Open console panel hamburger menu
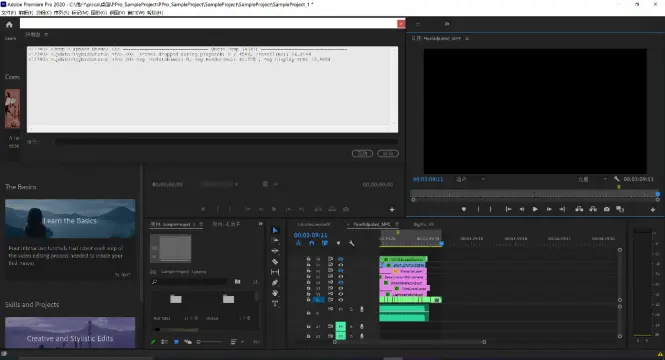Image resolution: width=665 pixels, height=360 pixels. (46, 34)
